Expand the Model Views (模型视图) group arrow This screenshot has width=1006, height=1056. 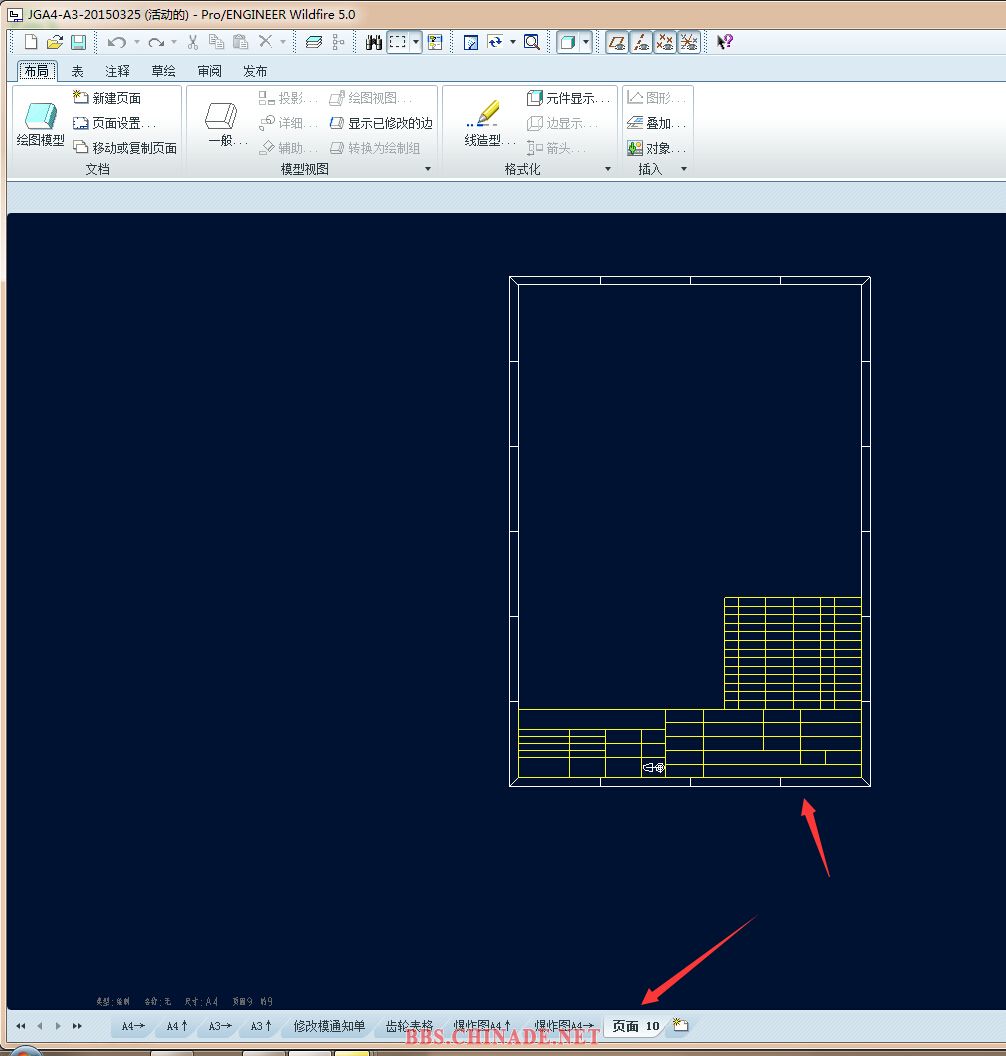pos(428,169)
